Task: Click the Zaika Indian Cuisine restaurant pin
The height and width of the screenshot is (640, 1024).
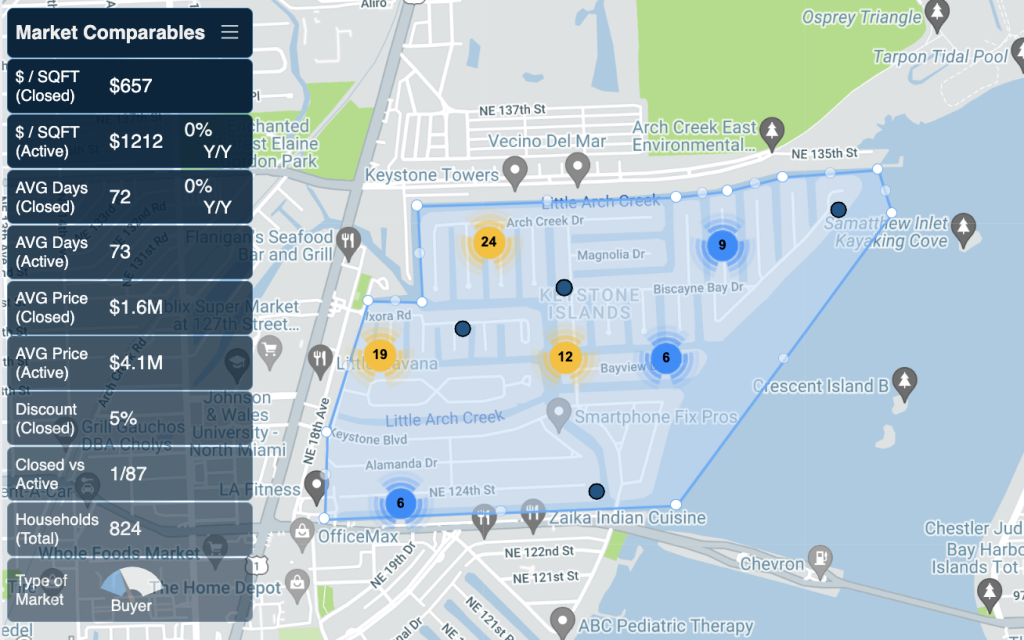Action: (534, 515)
